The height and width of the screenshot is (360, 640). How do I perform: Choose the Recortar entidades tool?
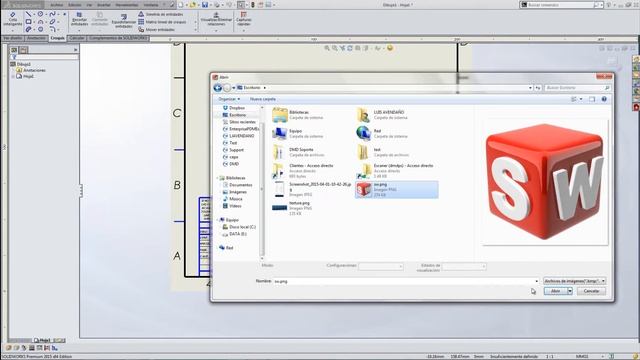pyautogui.click(x=79, y=19)
